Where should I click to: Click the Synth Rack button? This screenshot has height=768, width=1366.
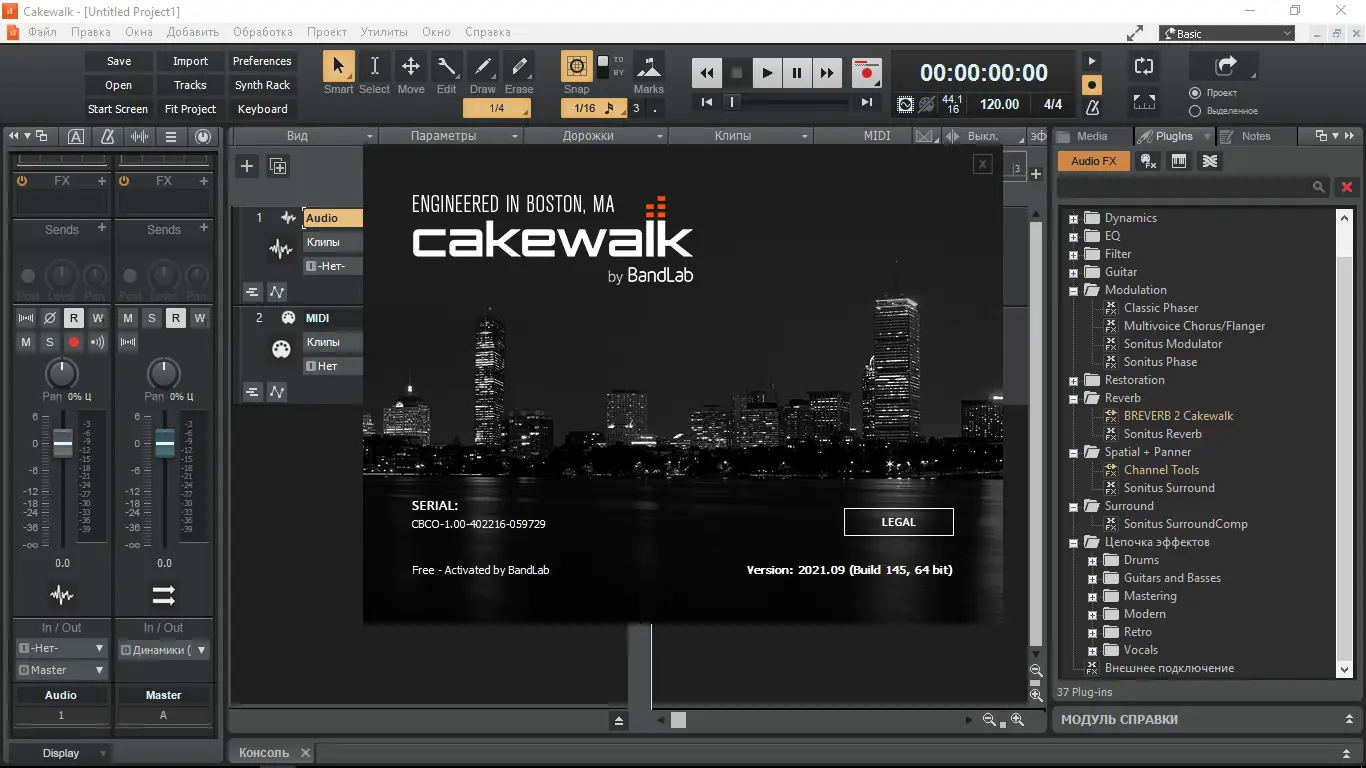(262, 85)
